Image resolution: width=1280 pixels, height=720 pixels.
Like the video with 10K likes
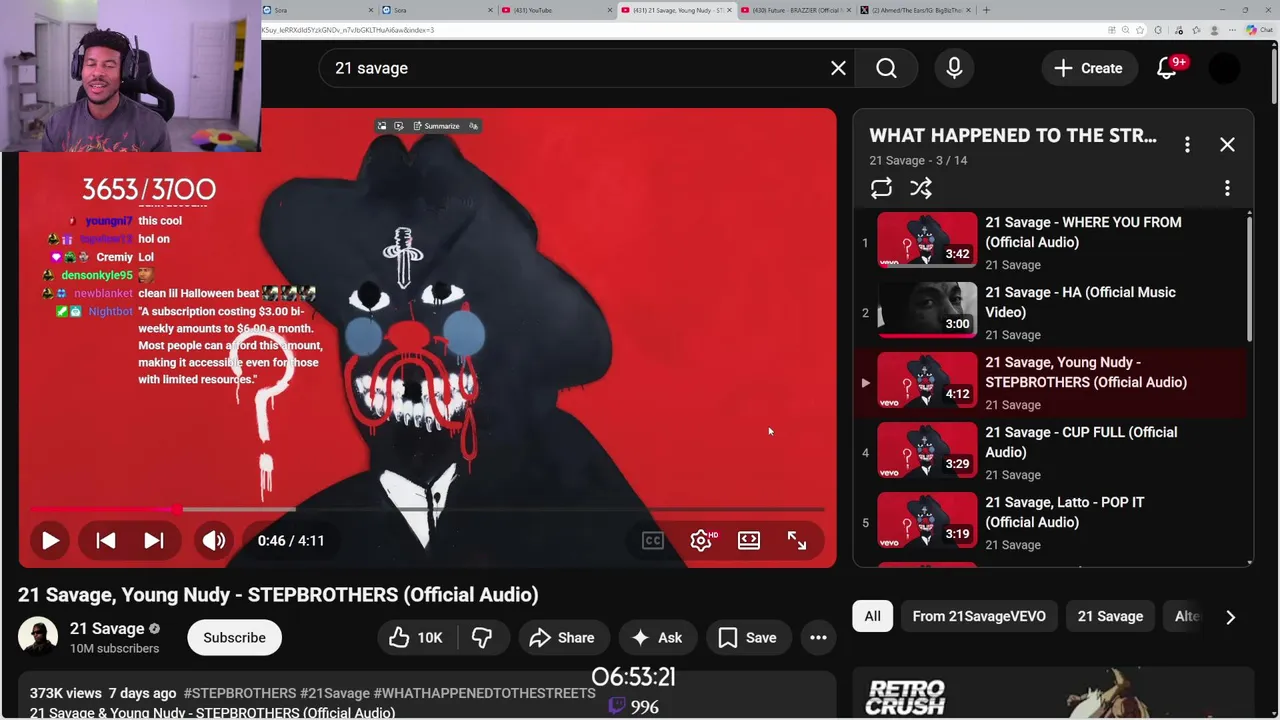(416, 638)
